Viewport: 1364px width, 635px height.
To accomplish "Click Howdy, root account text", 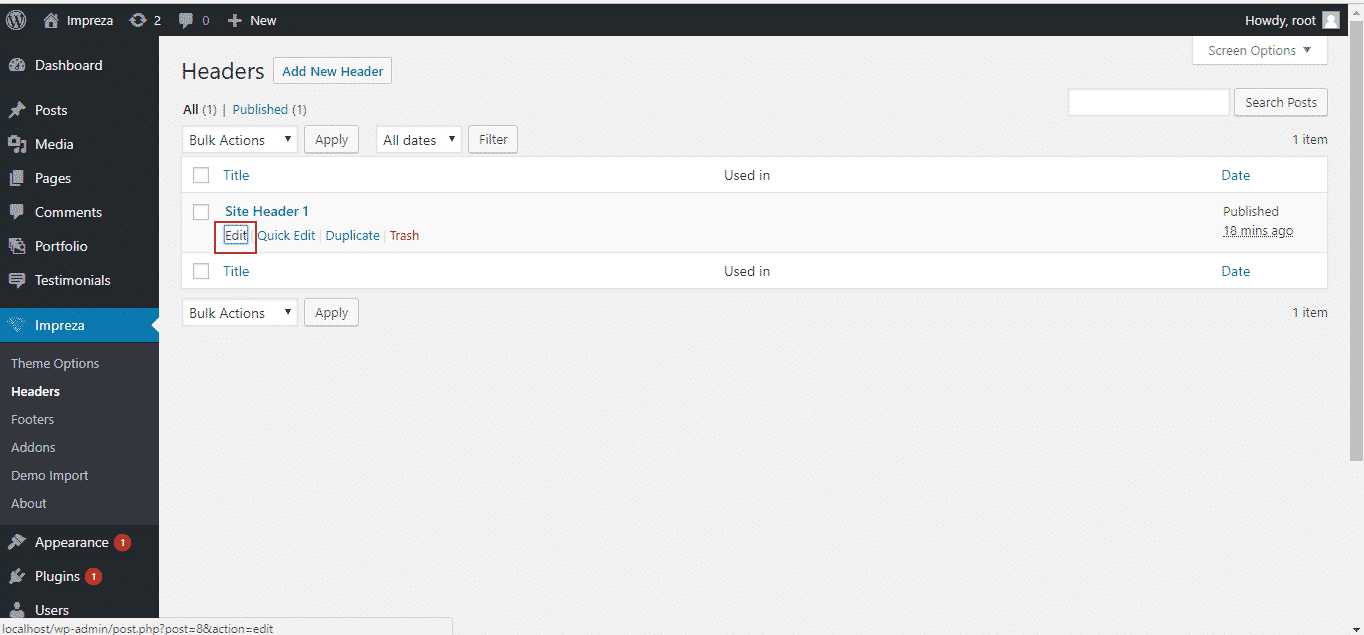I will click(x=1280, y=20).
